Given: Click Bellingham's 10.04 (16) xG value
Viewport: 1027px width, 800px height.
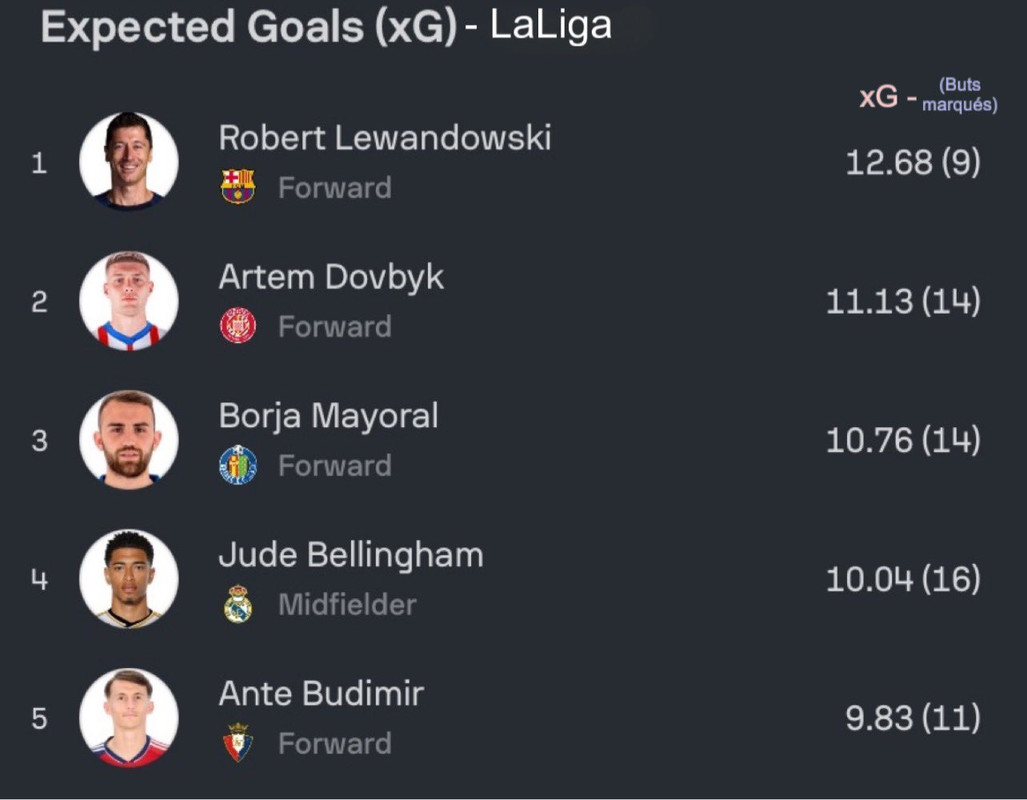Looking at the screenshot, I should [903, 579].
